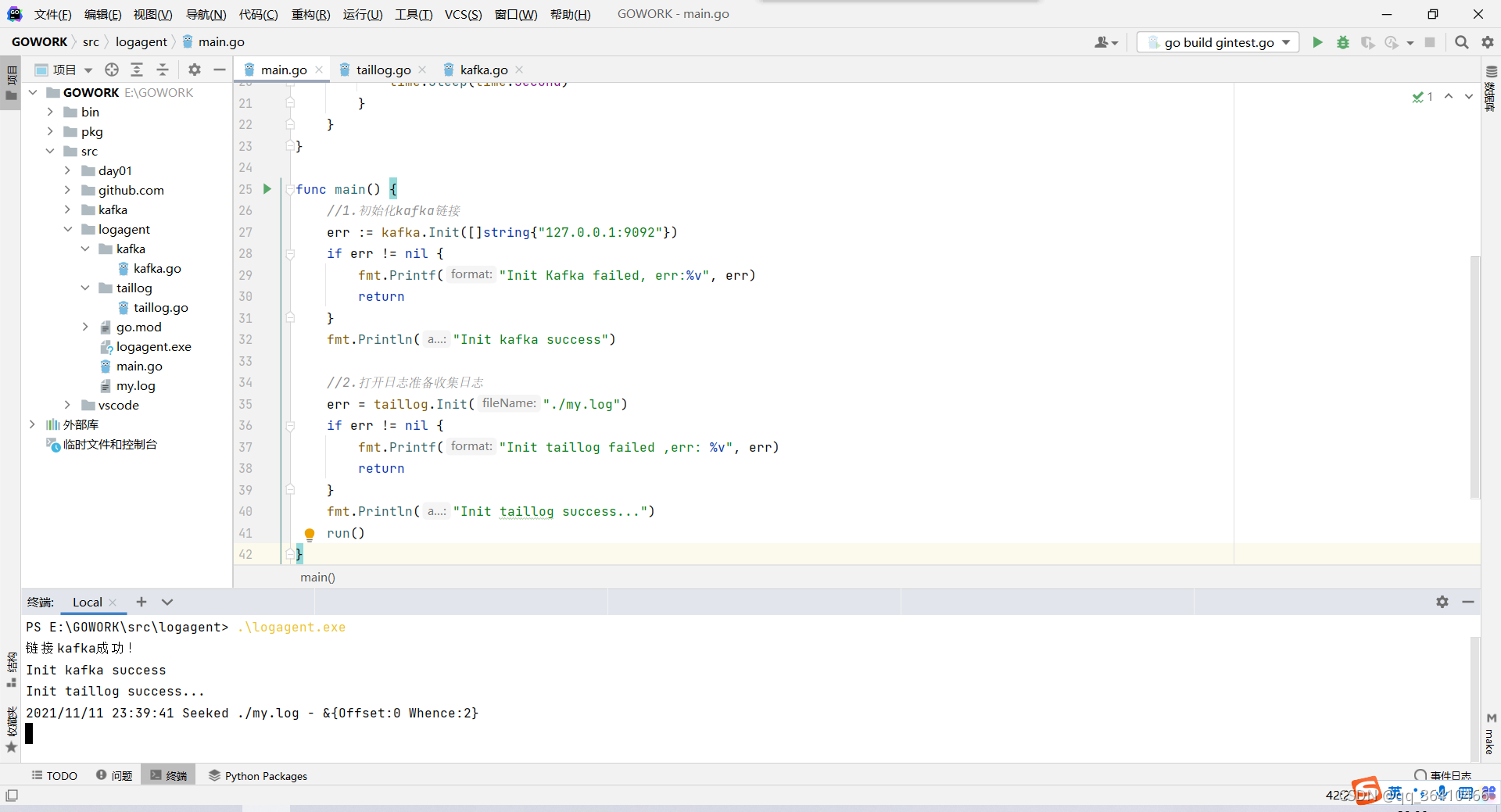Expand the vscode folder
The width and height of the screenshot is (1501, 812).
[67, 405]
